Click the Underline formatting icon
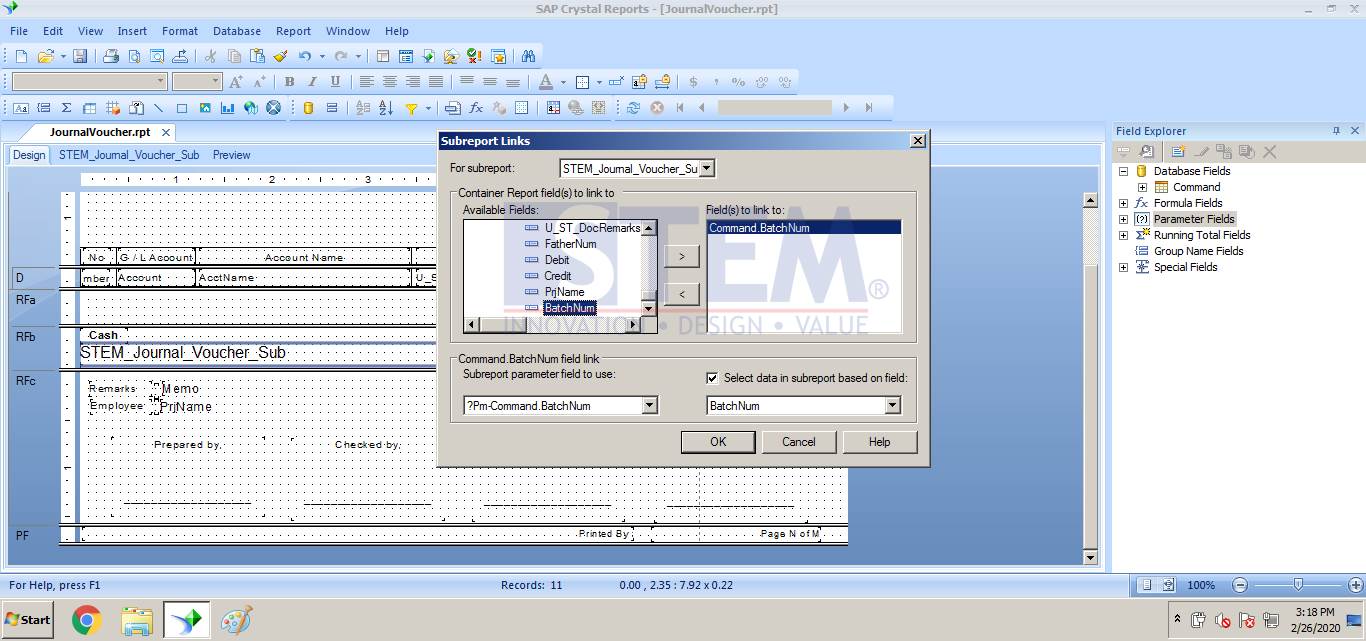This screenshot has height=641, width=1366. (x=335, y=82)
